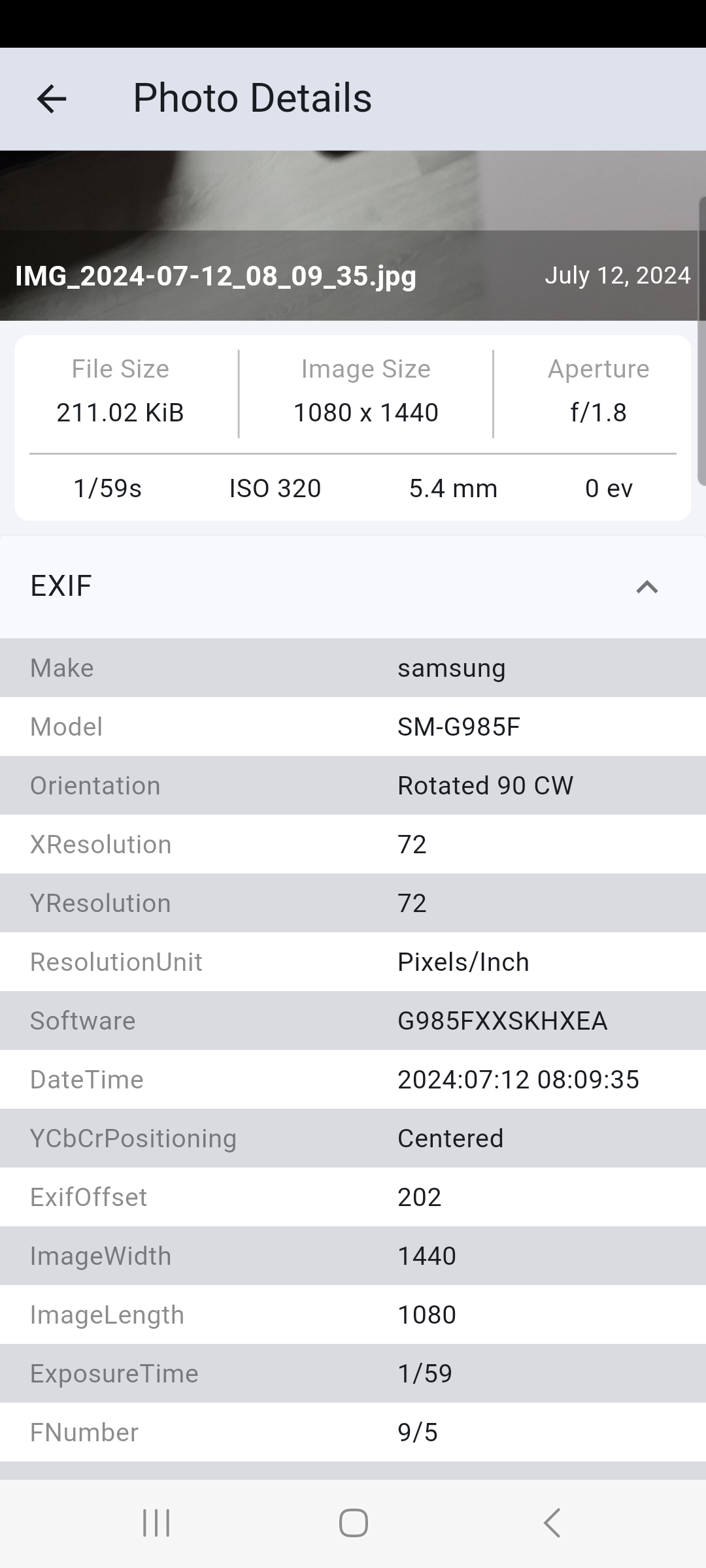
Task: Collapse the EXIF section chevron
Action: (x=647, y=587)
